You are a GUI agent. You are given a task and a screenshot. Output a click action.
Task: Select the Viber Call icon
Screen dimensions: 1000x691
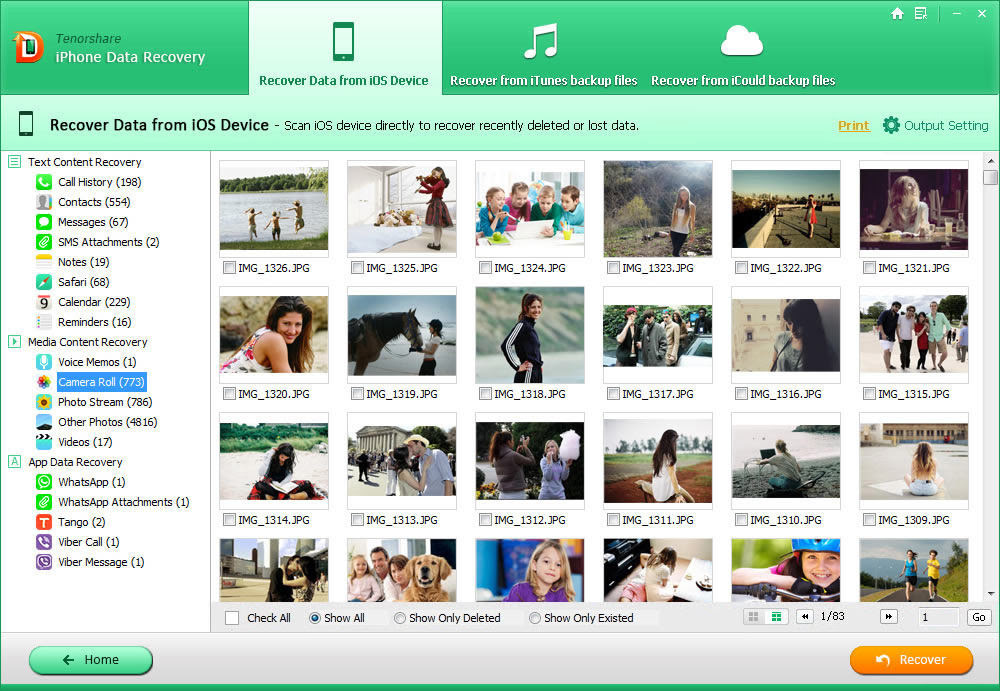tap(44, 542)
